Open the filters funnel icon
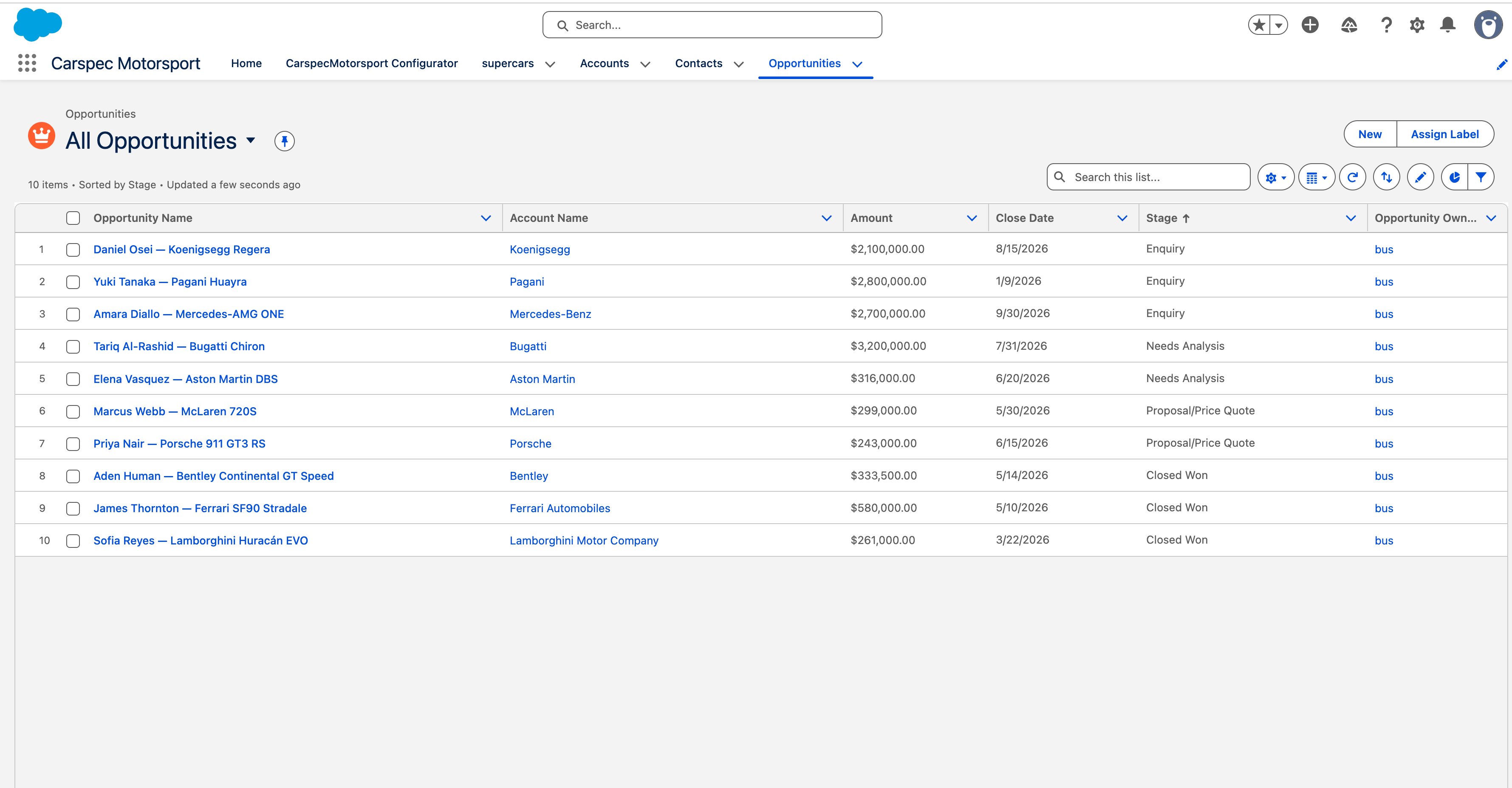Viewport: 1512px width, 788px height. (1481, 177)
